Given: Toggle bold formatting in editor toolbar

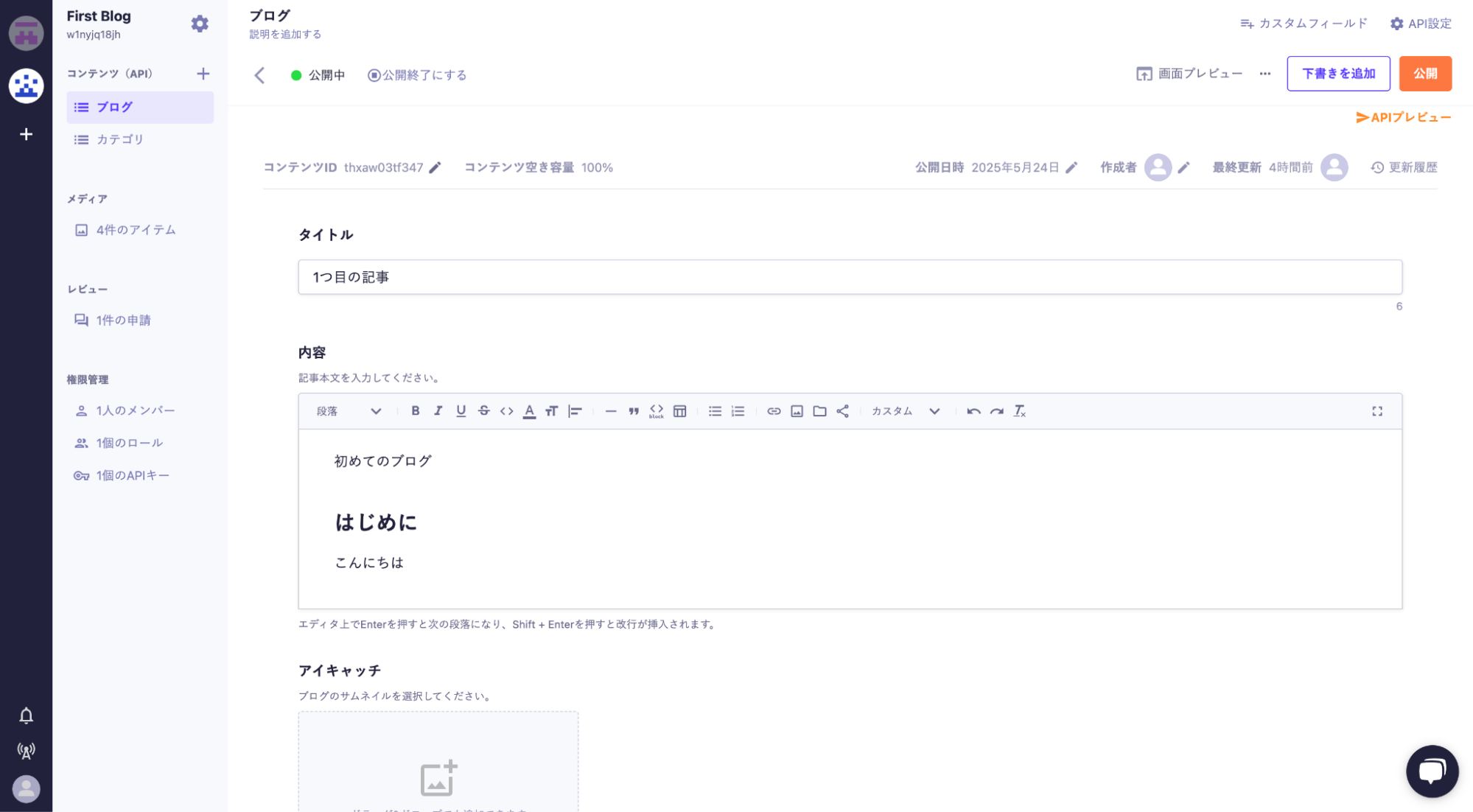Looking at the screenshot, I should pyautogui.click(x=415, y=411).
